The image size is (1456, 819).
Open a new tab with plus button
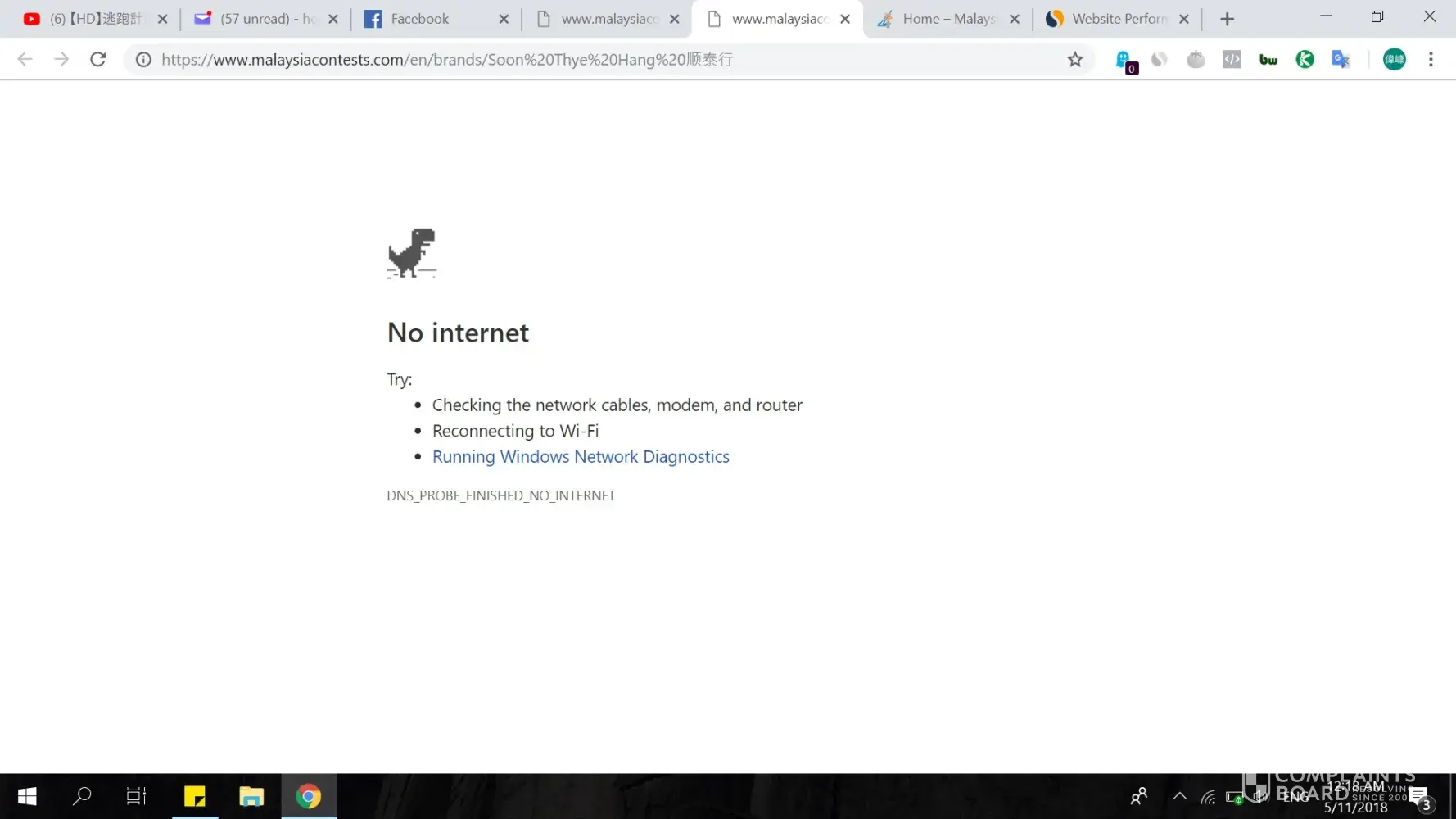tap(1227, 19)
